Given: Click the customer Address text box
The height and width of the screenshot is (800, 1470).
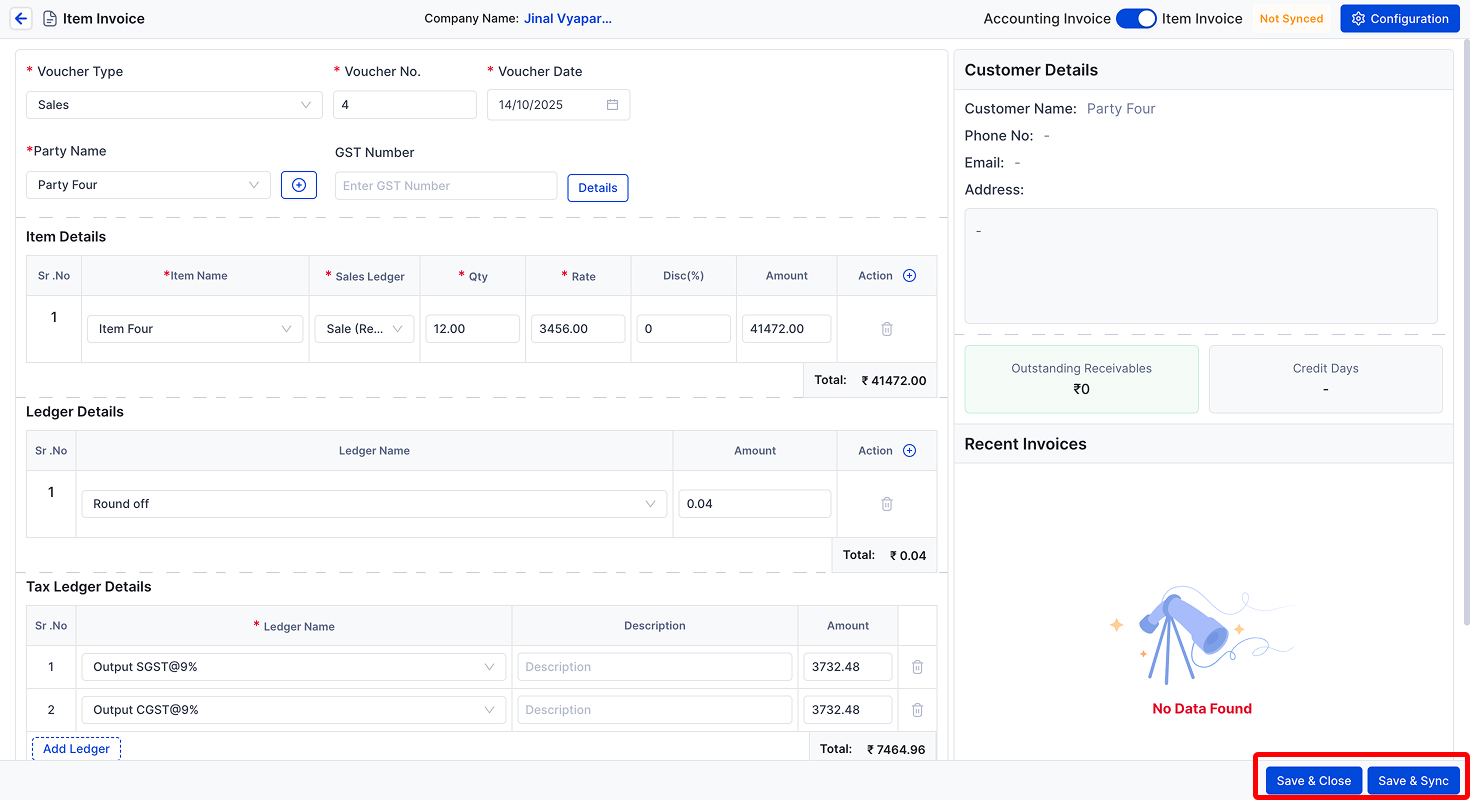Looking at the screenshot, I should [x=1201, y=266].
